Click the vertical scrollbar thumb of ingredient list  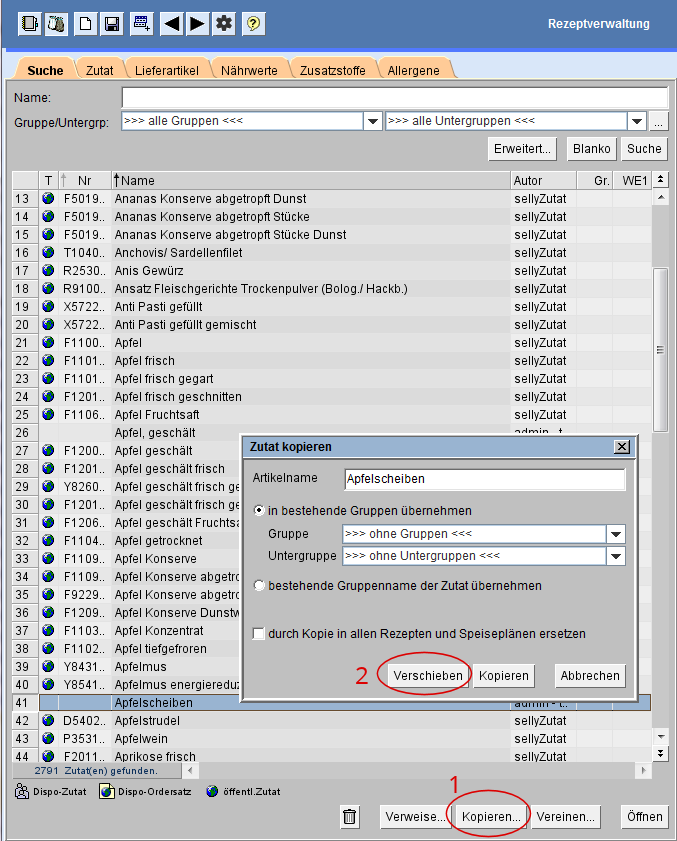click(660, 349)
